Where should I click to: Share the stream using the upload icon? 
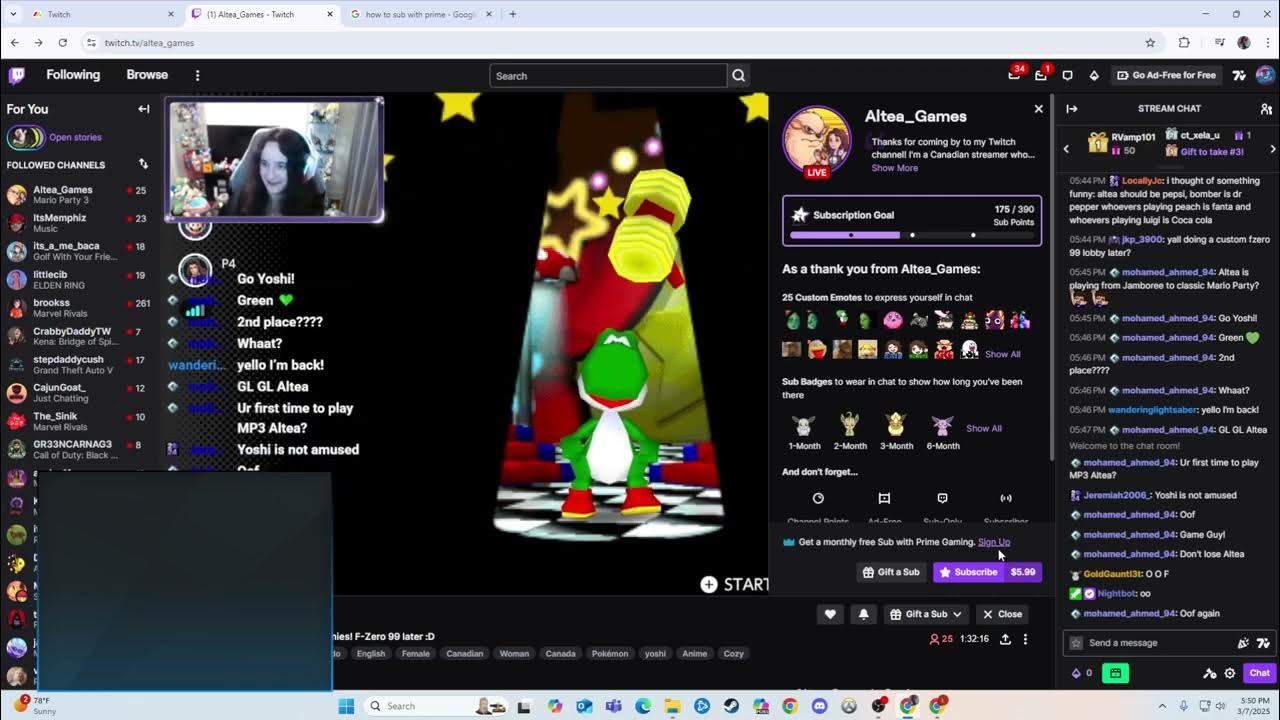(1005, 639)
